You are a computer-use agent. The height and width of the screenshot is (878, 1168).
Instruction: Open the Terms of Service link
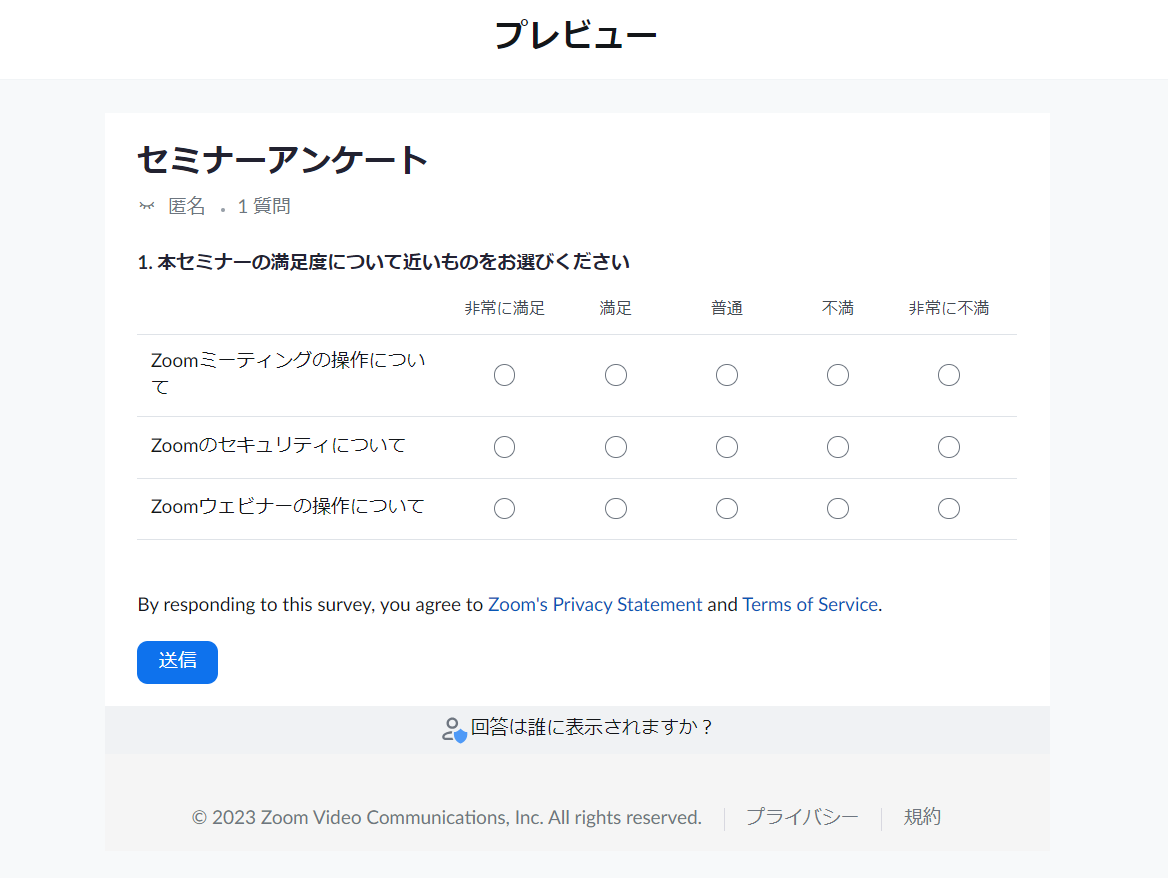[810, 605]
